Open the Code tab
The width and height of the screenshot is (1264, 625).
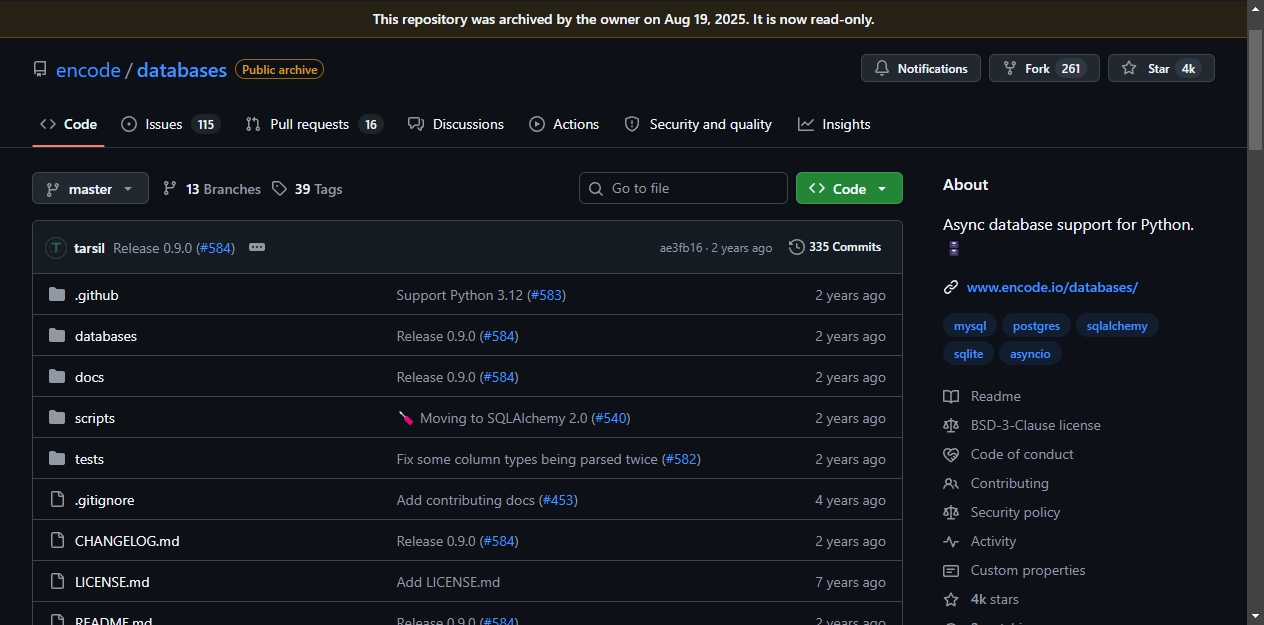(68, 124)
